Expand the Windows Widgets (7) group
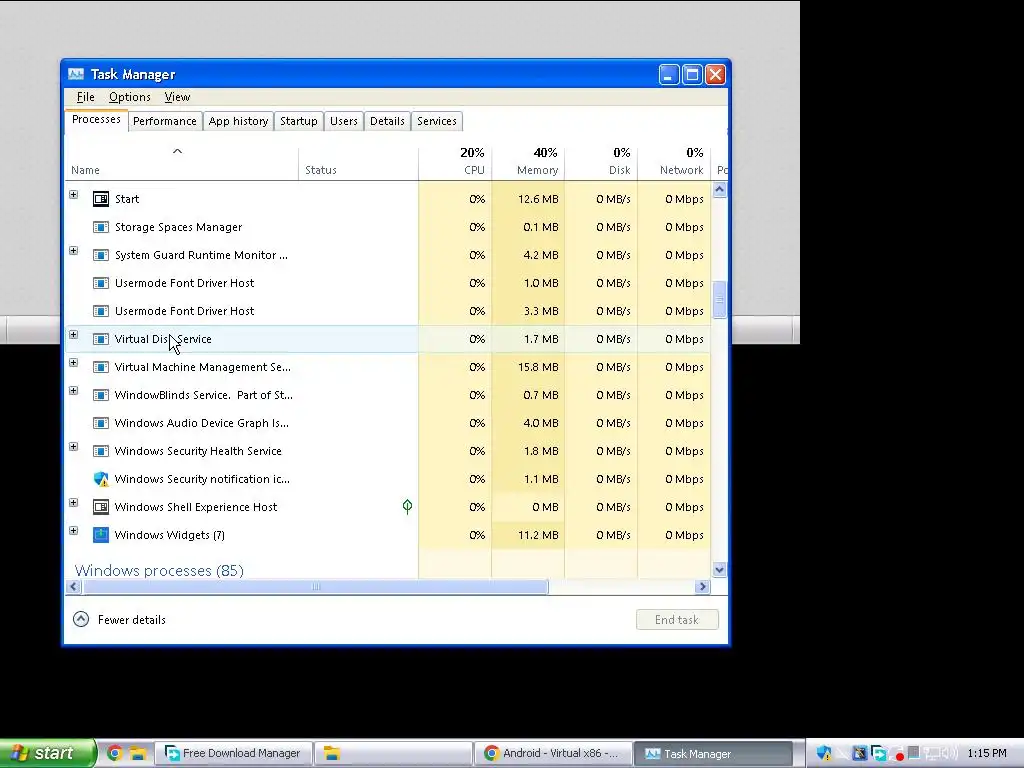 74,531
